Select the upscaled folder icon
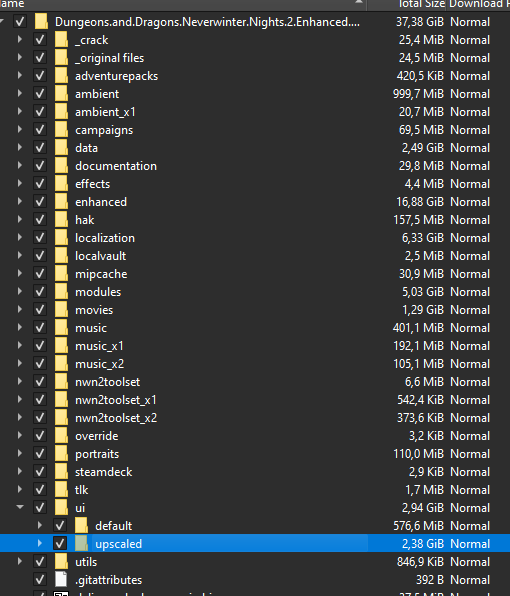This screenshot has width=510, height=596. 81,544
